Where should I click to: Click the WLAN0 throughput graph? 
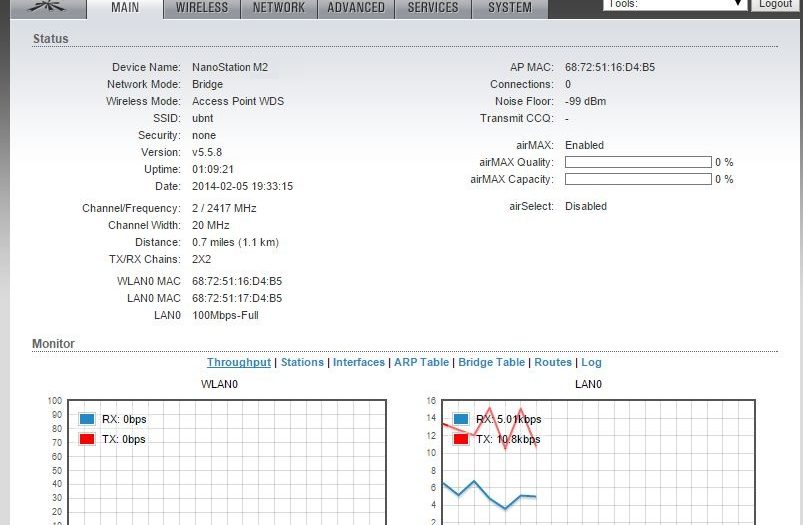tap(227, 462)
